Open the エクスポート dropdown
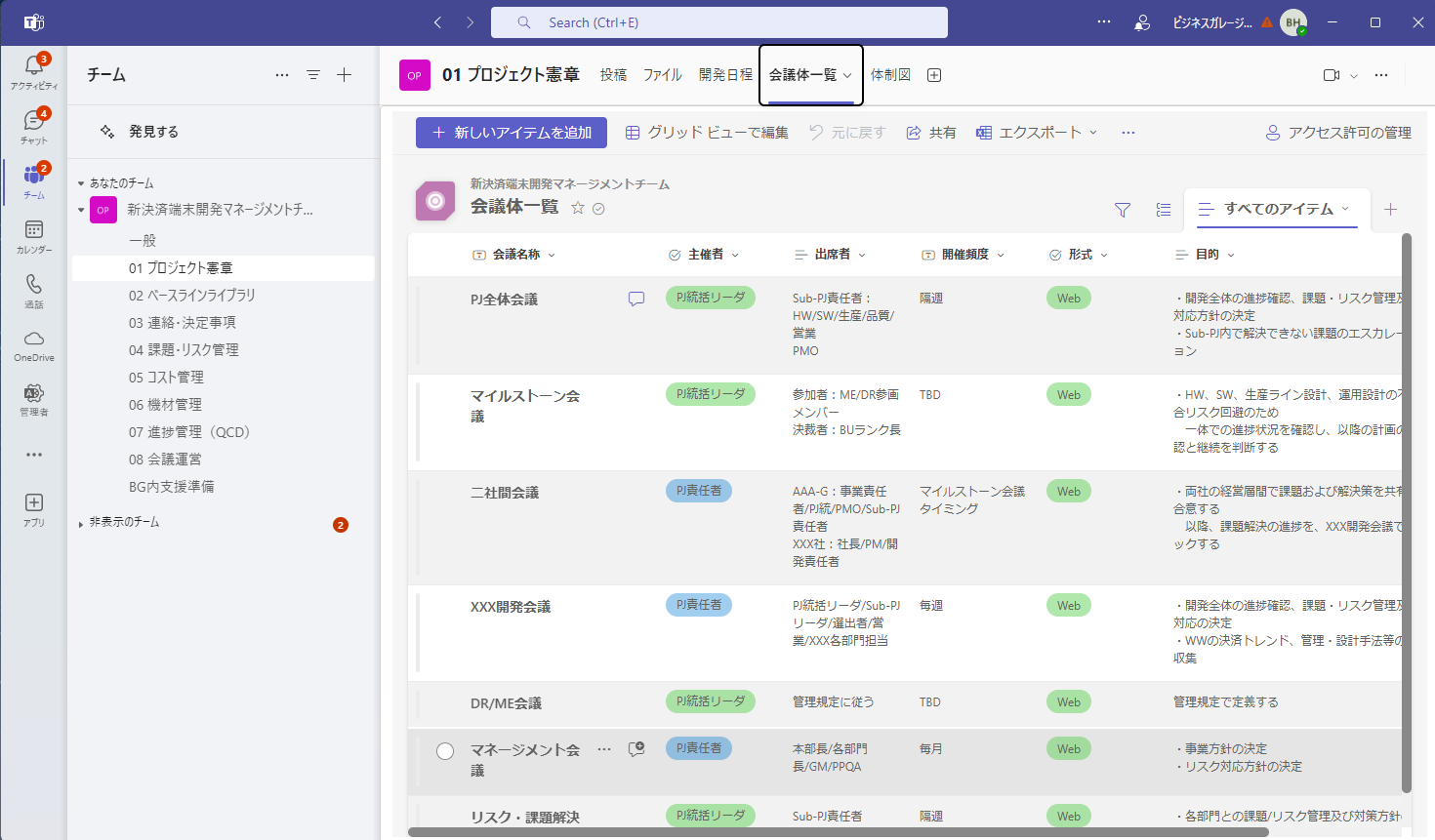1435x840 pixels. pyautogui.click(x=1037, y=133)
